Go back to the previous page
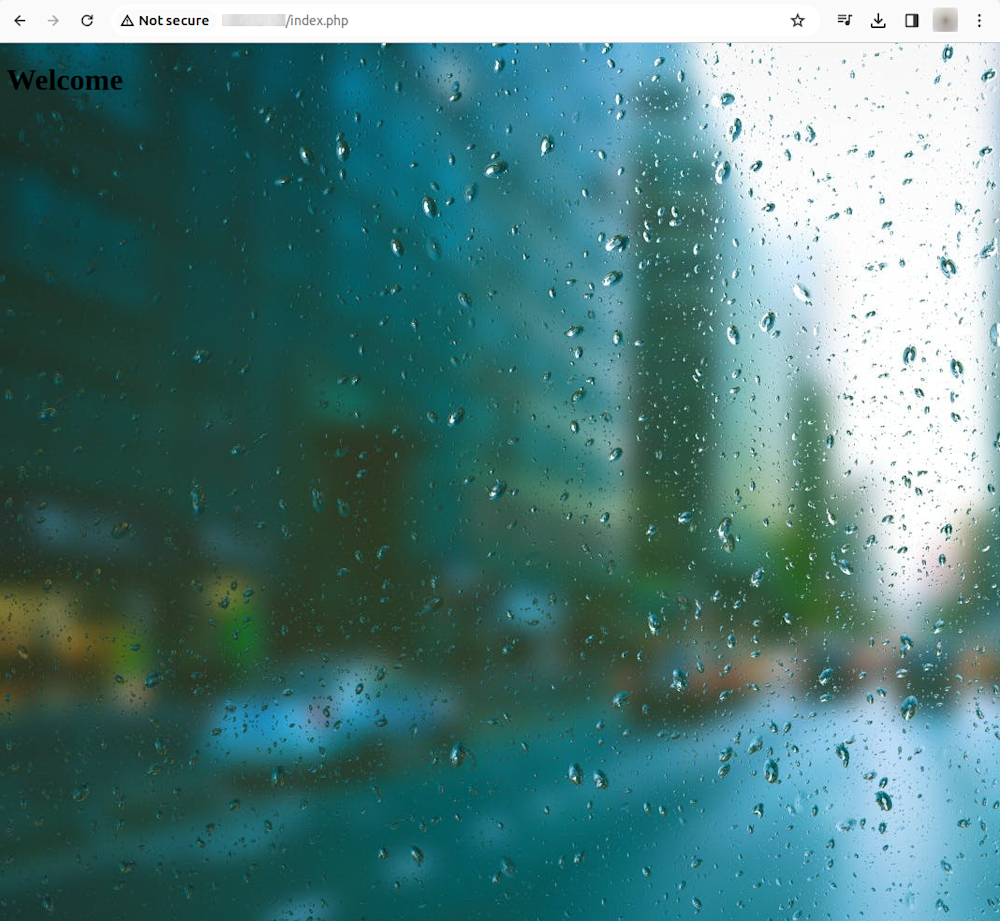Viewport: 1000px width, 921px height. pyautogui.click(x=20, y=20)
